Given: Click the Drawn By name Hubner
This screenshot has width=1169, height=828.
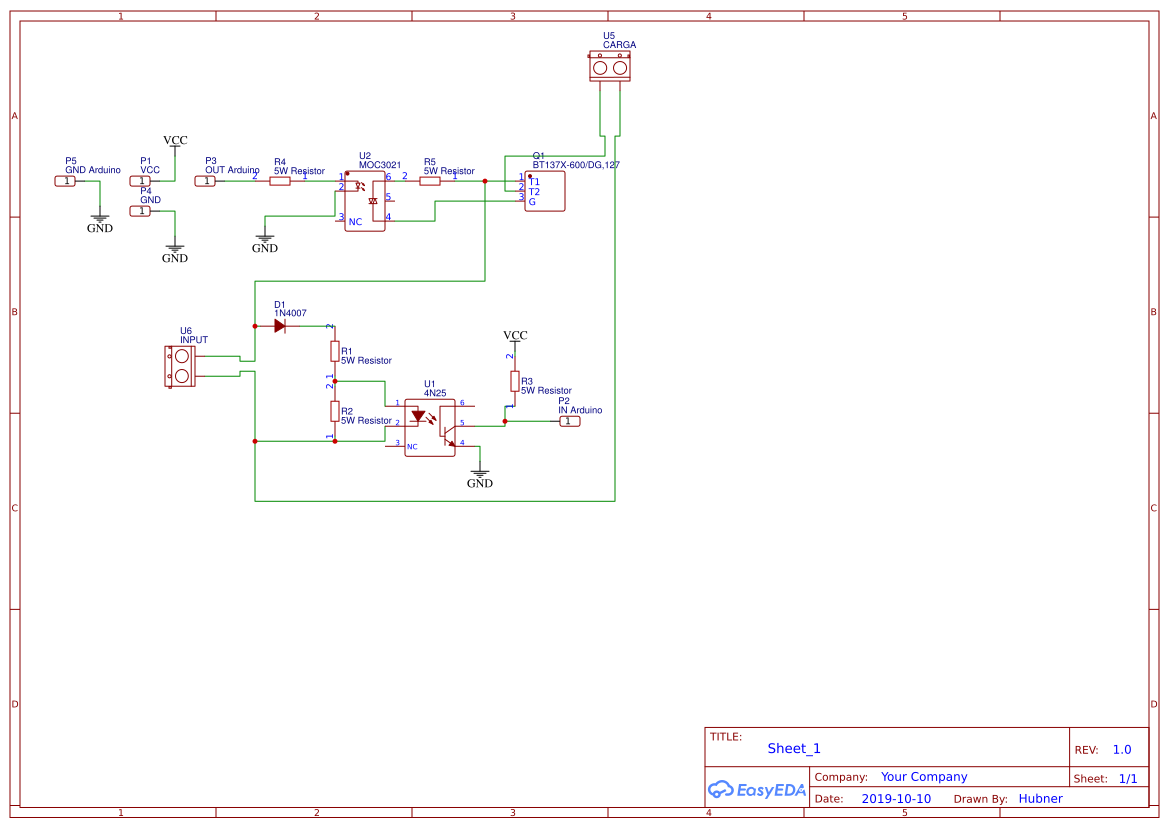Looking at the screenshot, I should click(1040, 798).
